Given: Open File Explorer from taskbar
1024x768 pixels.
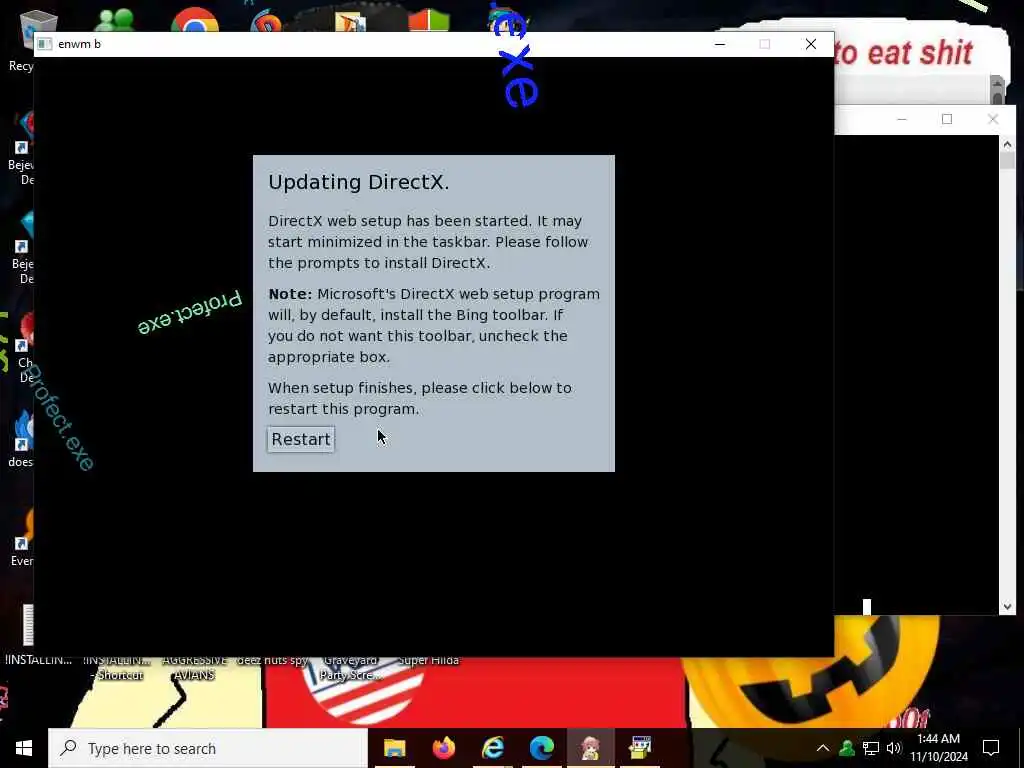Looking at the screenshot, I should (x=394, y=748).
